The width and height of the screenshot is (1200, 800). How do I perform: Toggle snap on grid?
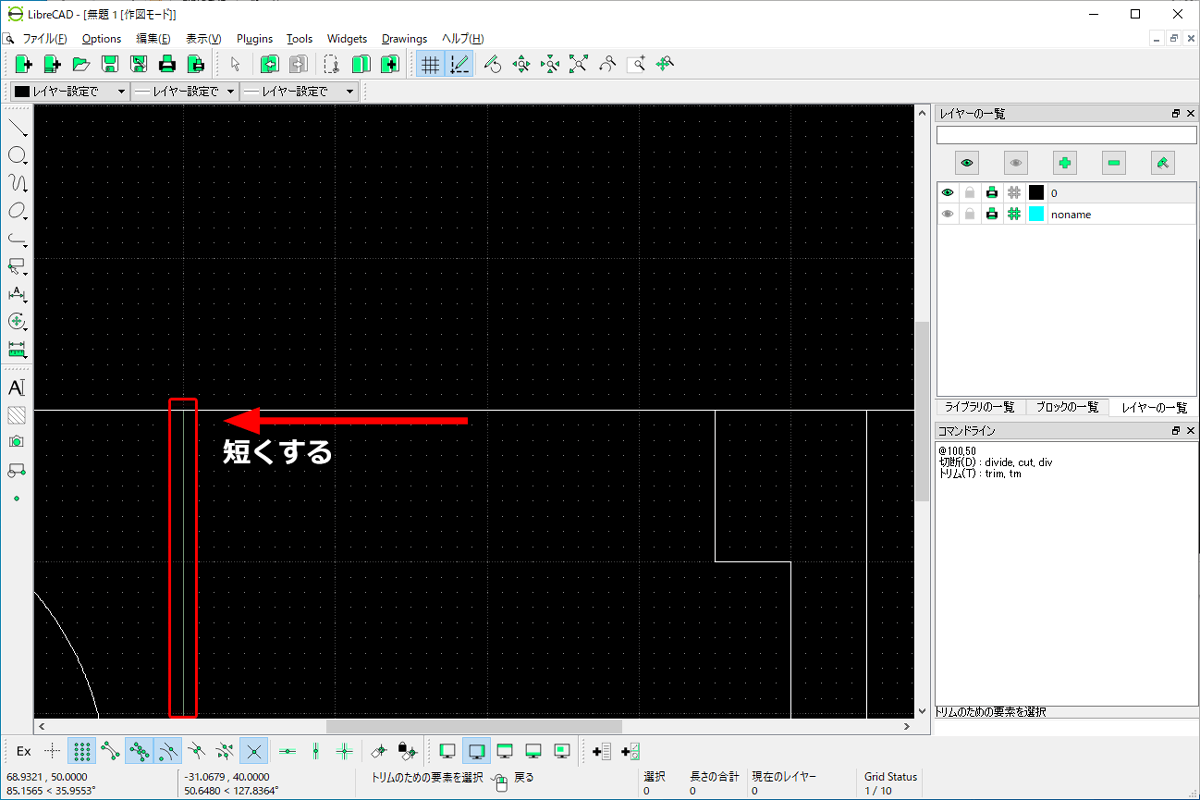pyautogui.click(x=83, y=750)
